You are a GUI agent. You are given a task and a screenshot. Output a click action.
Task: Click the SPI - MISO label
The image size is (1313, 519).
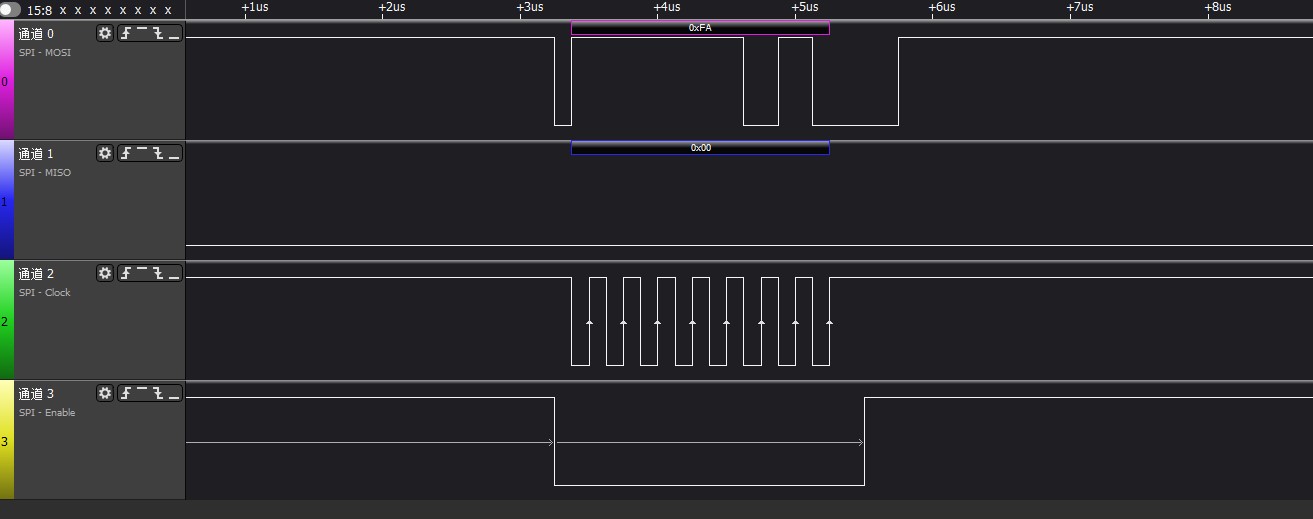click(x=45, y=172)
